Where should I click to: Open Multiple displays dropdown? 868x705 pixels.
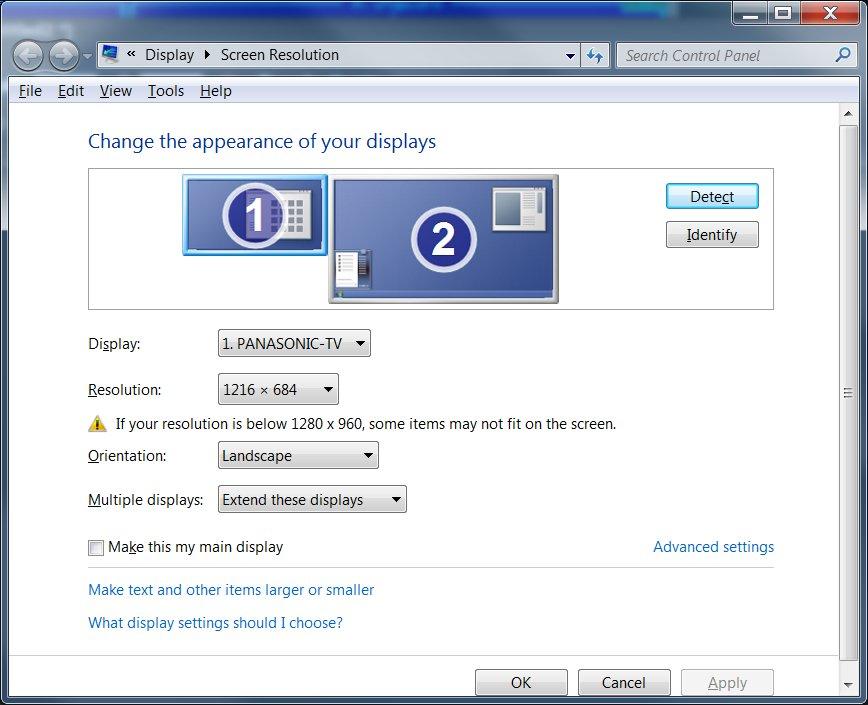click(x=312, y=500)
